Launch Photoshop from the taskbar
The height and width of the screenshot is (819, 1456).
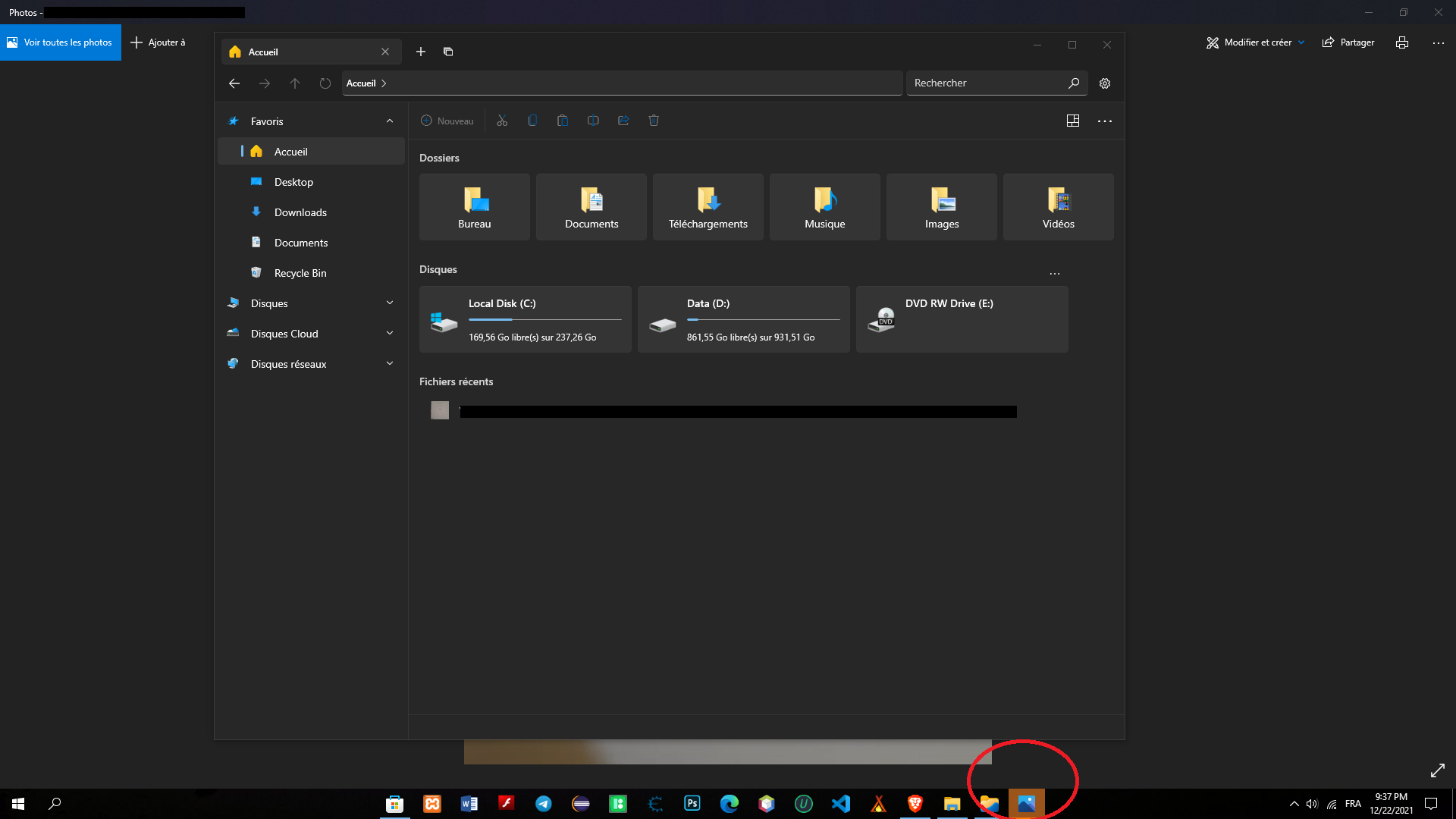tap(692, 804)
